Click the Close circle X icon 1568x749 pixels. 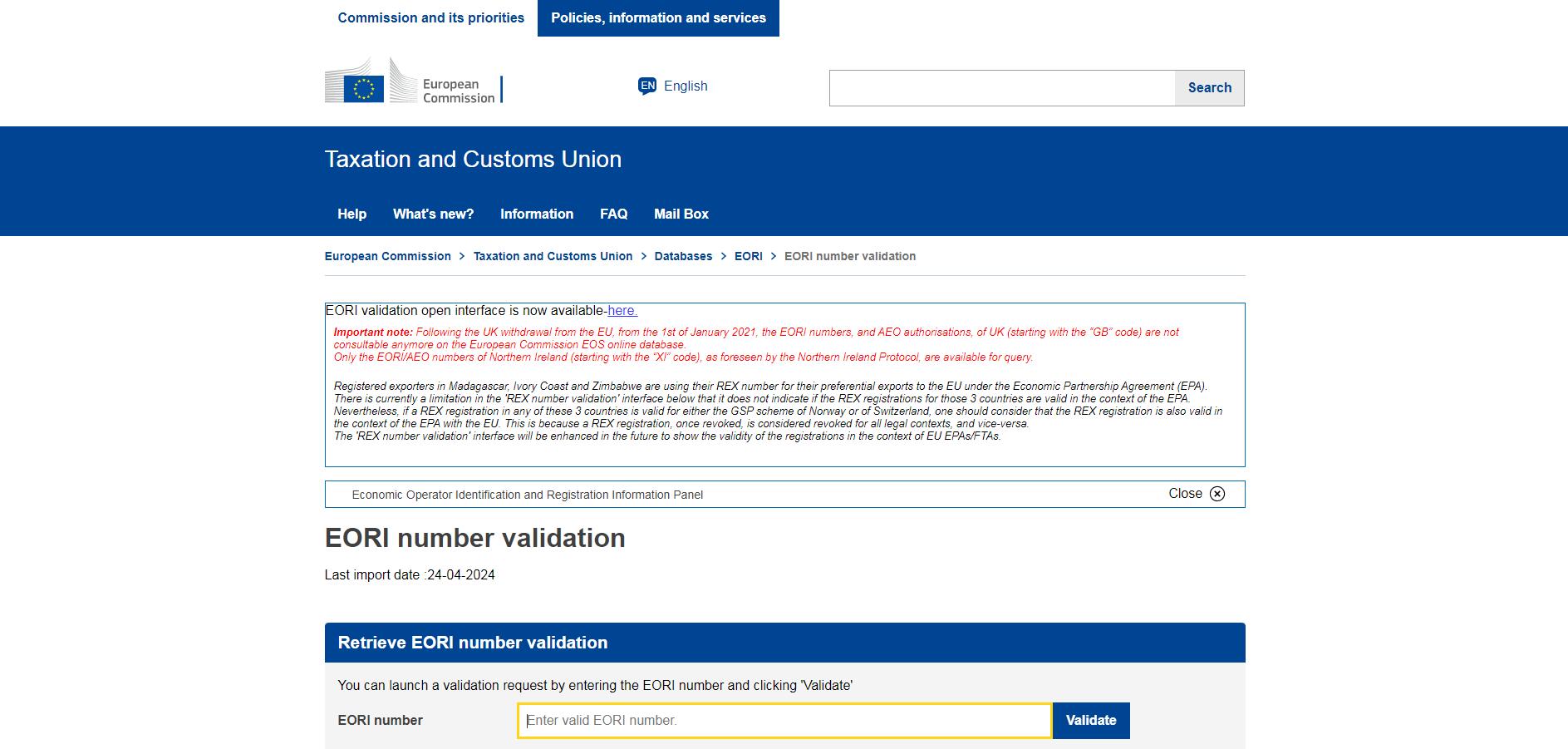pyautogui.click(x=1217, y=494)
